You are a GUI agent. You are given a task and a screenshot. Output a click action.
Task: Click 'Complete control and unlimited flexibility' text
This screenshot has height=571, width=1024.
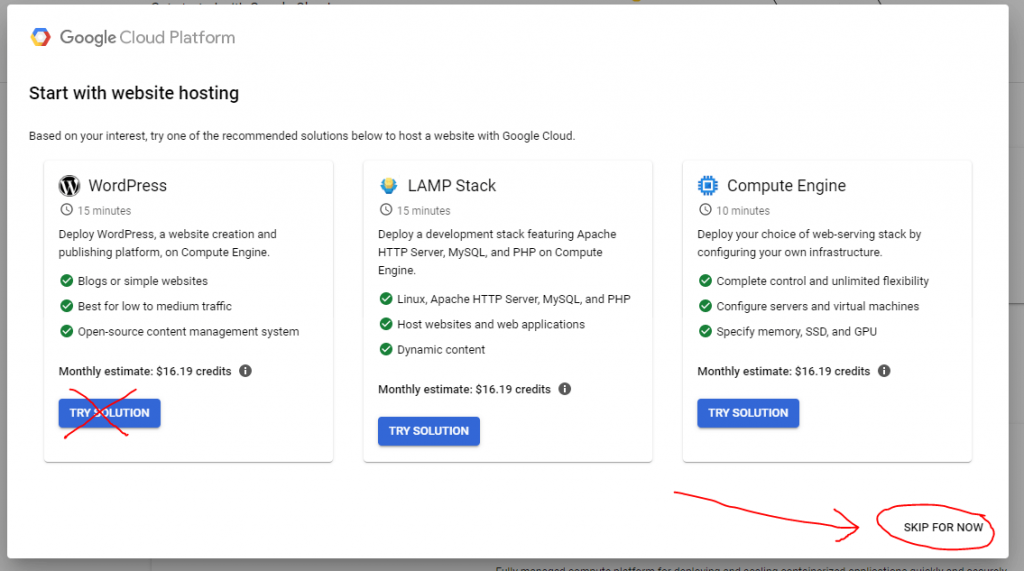pyautogui.click(x=822, y=281)
